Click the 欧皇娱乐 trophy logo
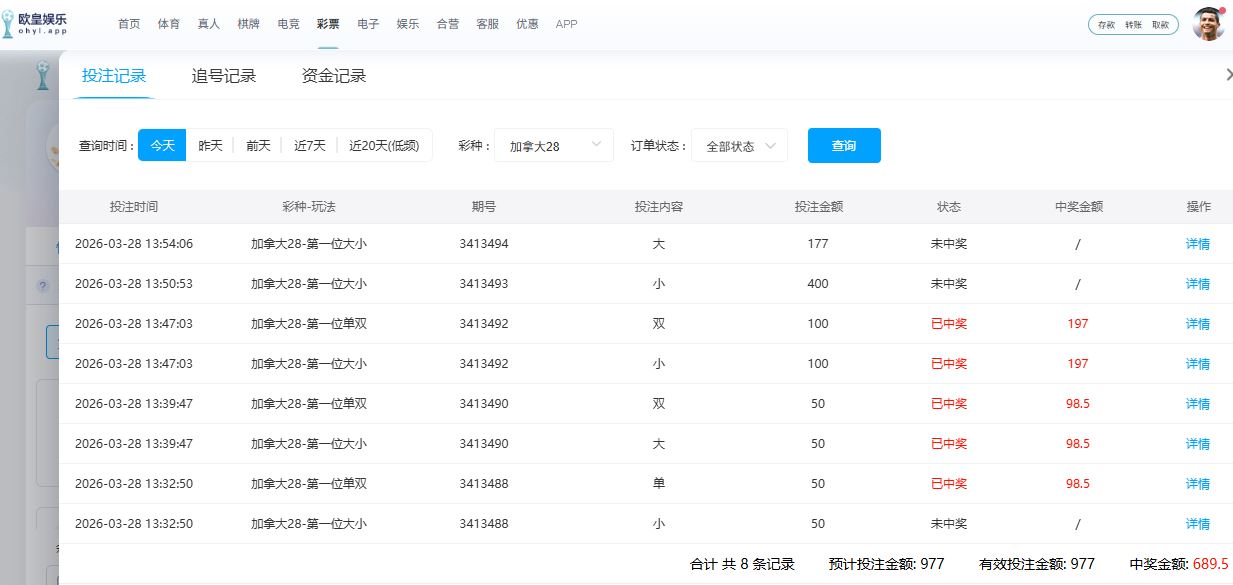This screenshot has width=1233, height=585. 9,25
